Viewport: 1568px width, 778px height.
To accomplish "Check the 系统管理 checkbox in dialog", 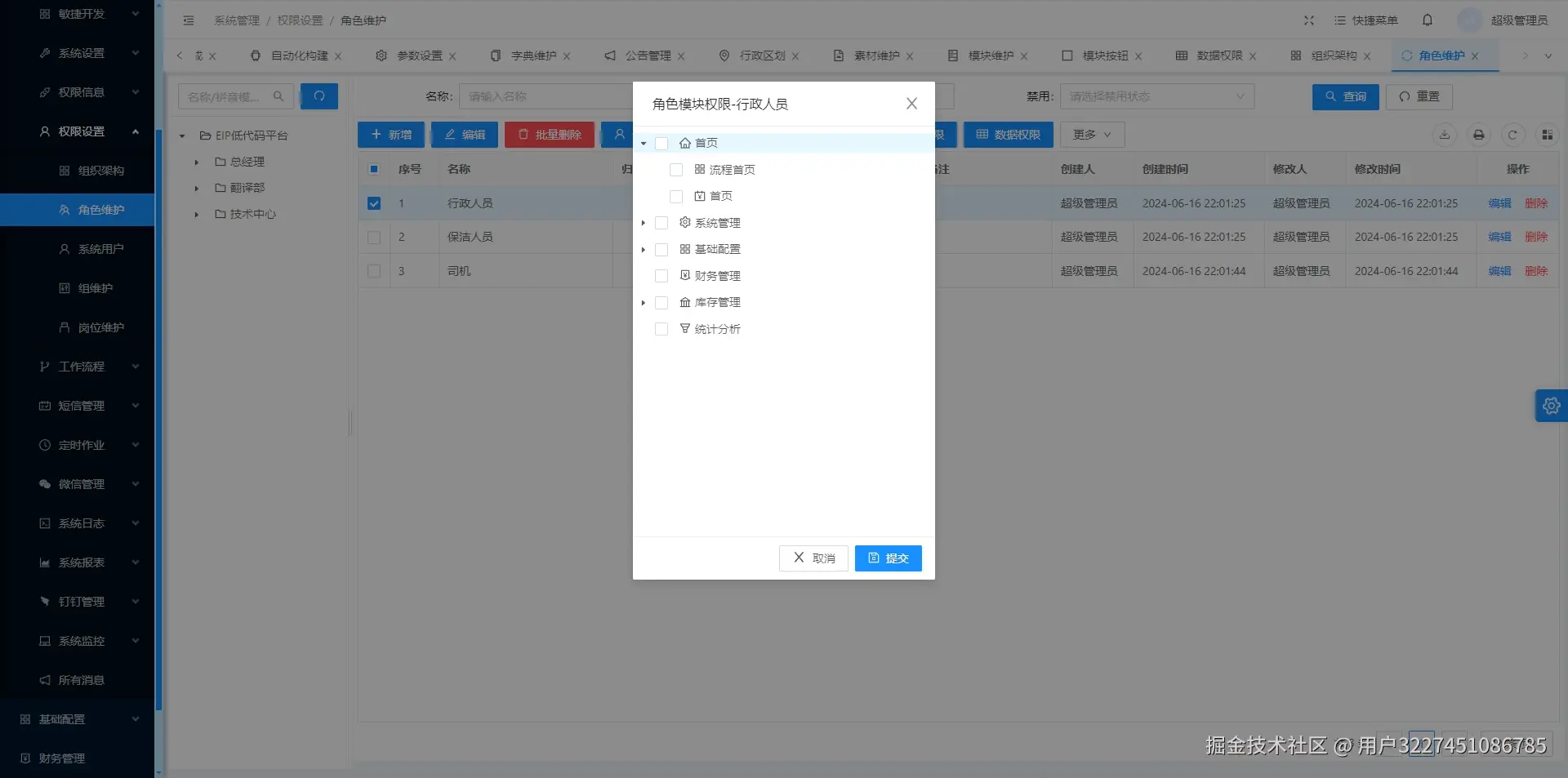I will [x=661, y=223].
